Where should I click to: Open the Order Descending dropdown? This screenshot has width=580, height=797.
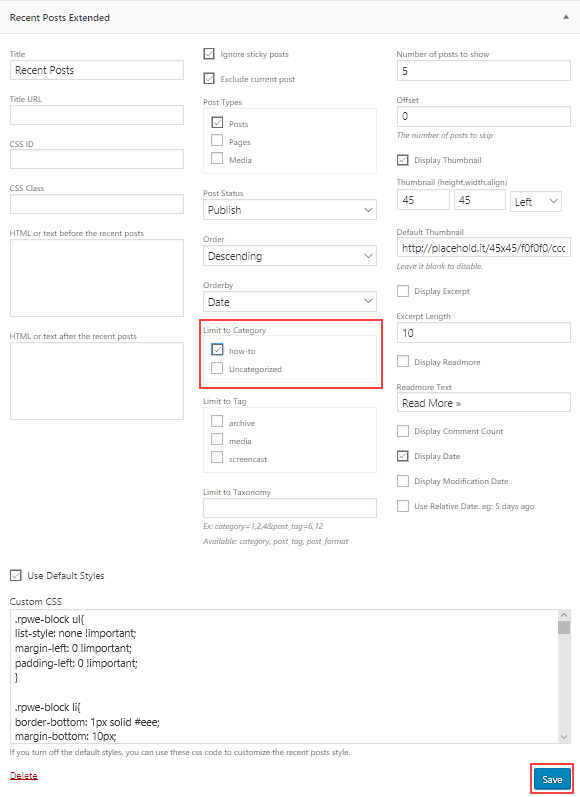point(290,256)
